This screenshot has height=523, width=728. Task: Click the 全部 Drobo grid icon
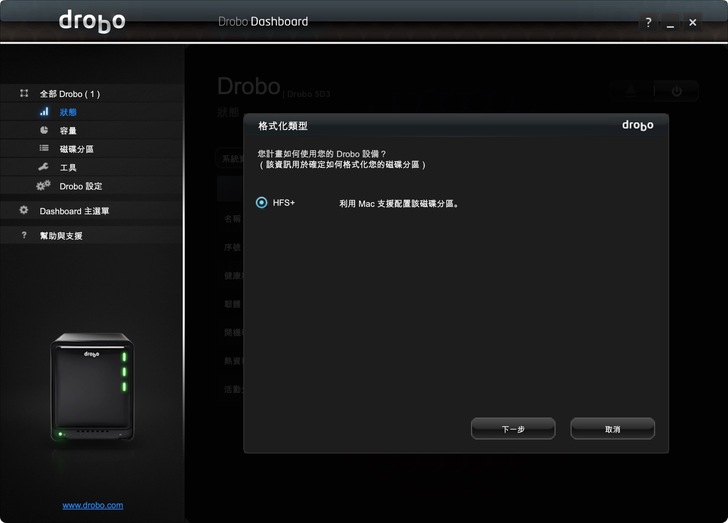pyautogui.click(x=24, y=93)
